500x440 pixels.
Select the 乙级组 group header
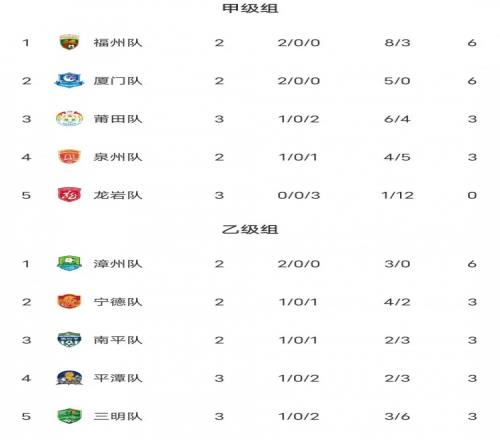point(250,229)
